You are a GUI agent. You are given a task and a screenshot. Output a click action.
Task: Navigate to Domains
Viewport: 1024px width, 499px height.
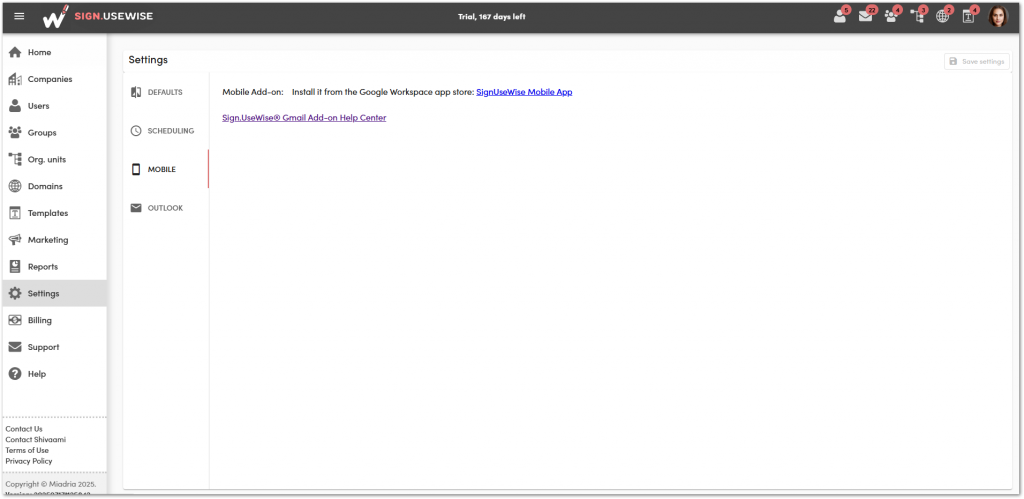click(54, 186)
